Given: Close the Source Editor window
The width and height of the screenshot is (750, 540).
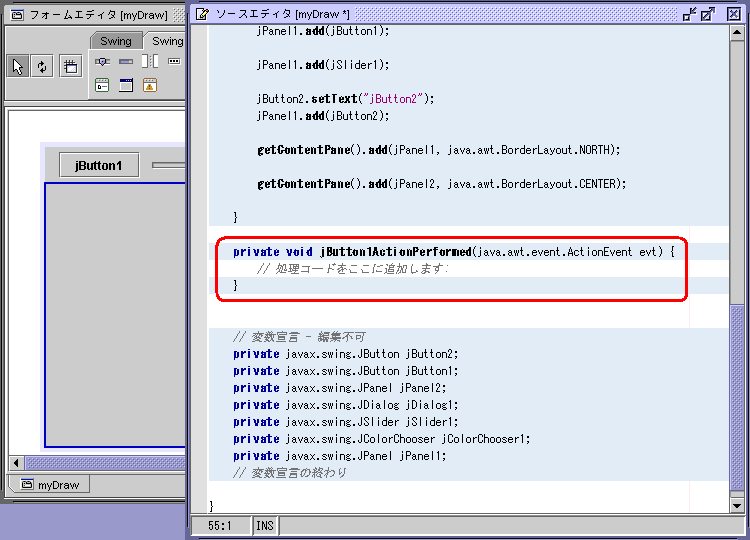Looking at the screenshot, I should coord(734,14).
